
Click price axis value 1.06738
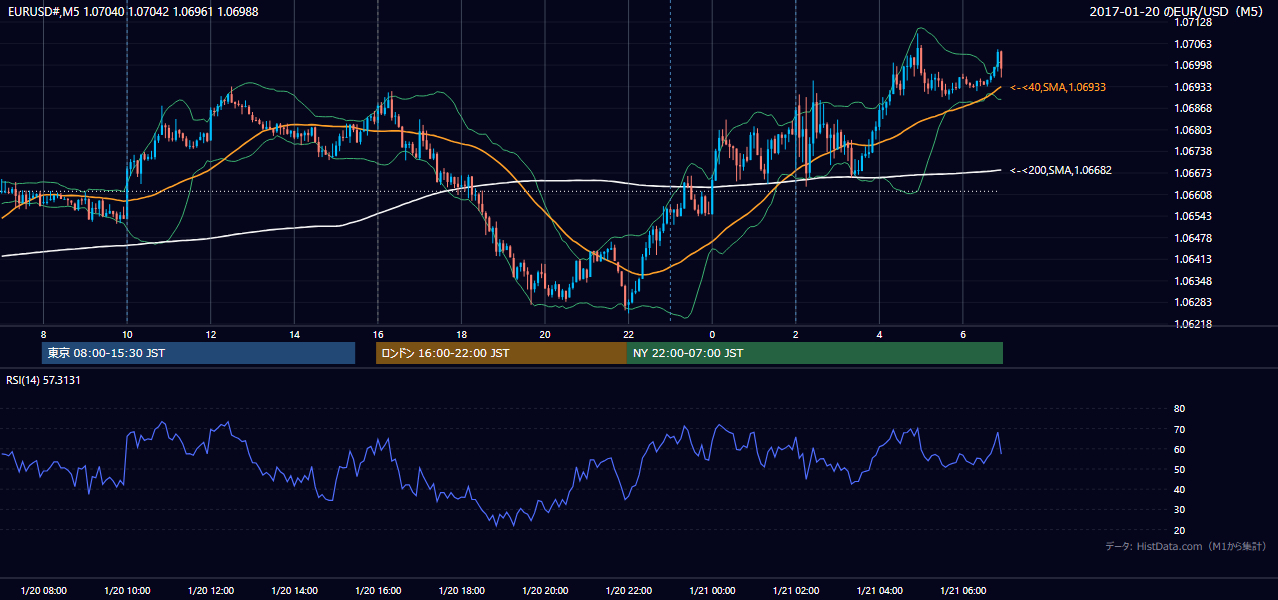1194,151
